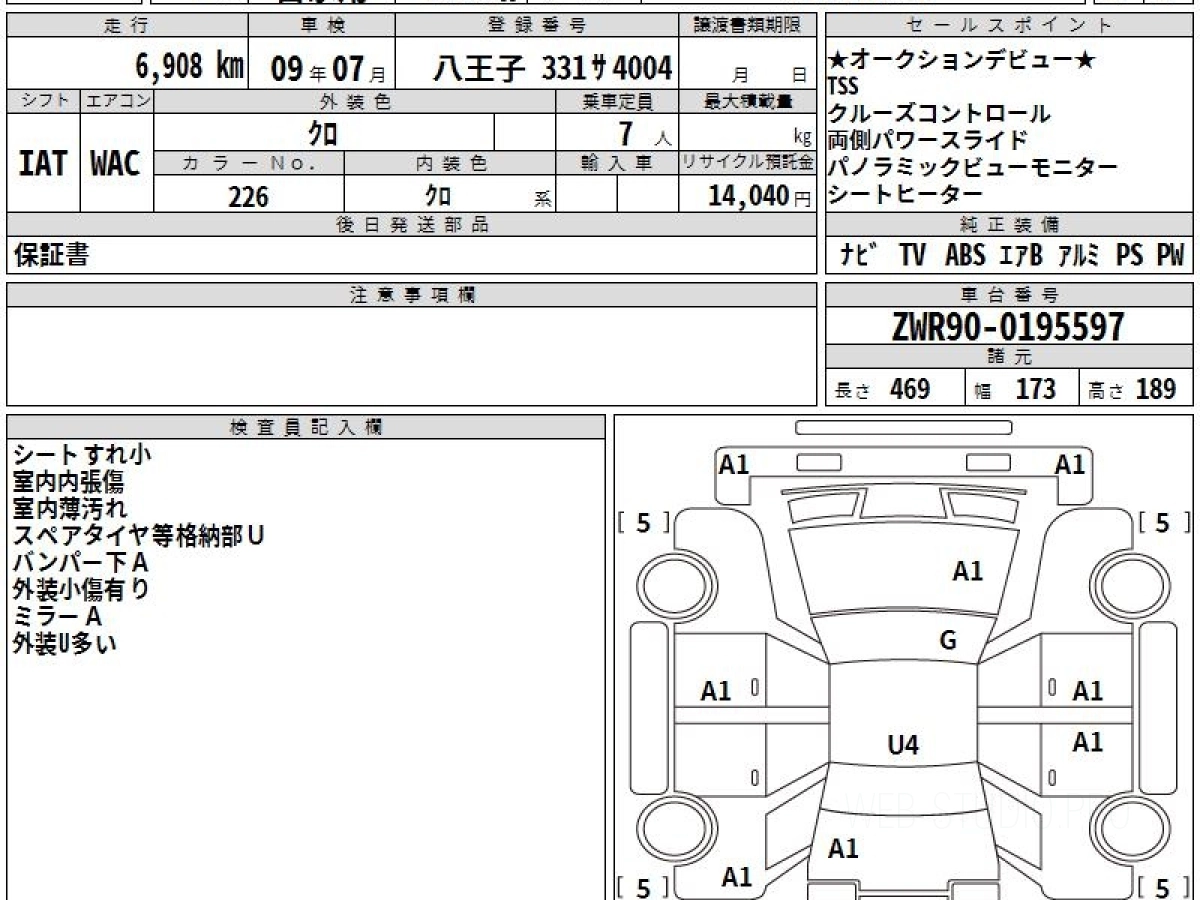Image resolution: width=1200 pixels, height=900 pixels.
Task: Click the G mark on the windshield diagram
Action: tap(948, 641)
